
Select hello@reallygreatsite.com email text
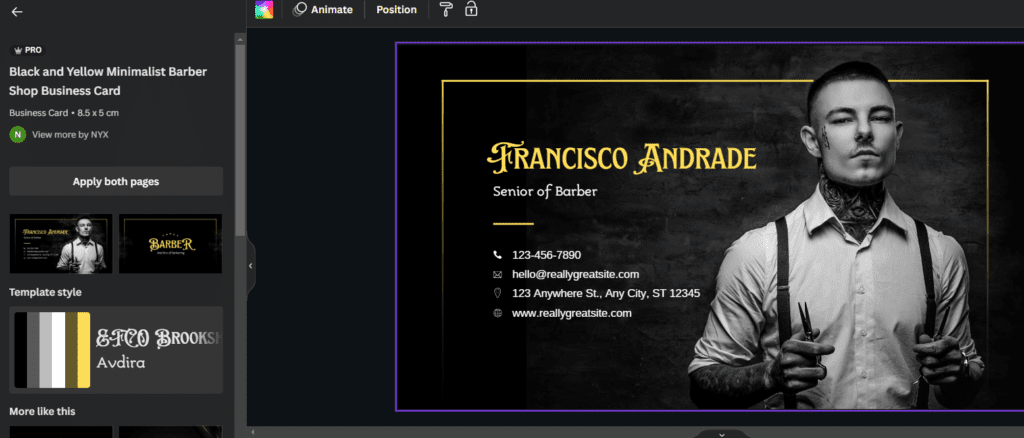[x=575, y=274]
